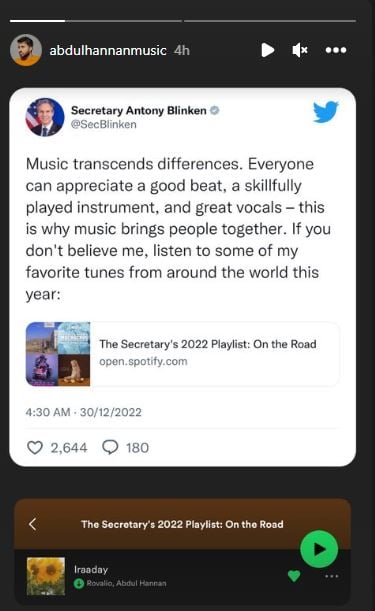This screenshot has width=375, height=611.
Task: Click the playlist cover art collage
Action: coord(58,354)
